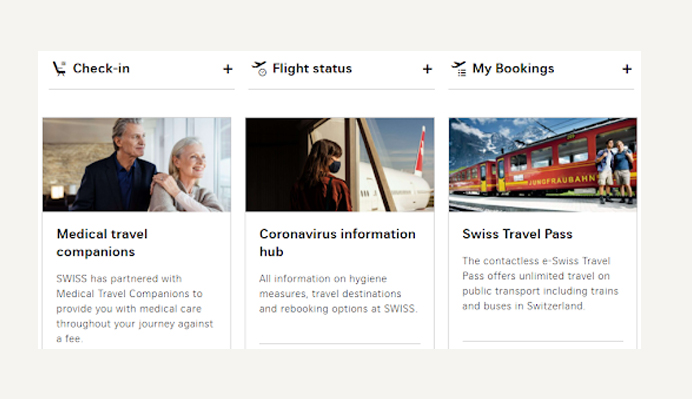Open the Medical travel companions heading
This screenshot has height=399, width=692.
click(x=102, y=243)
